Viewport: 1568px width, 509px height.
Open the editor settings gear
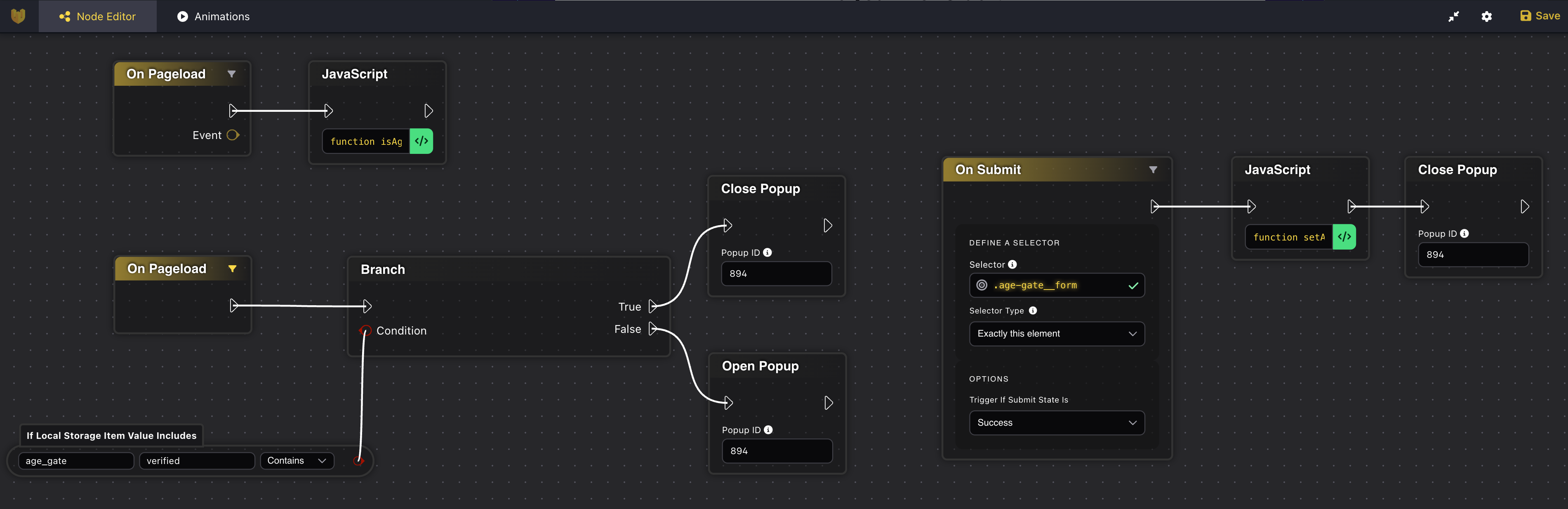1486,16
